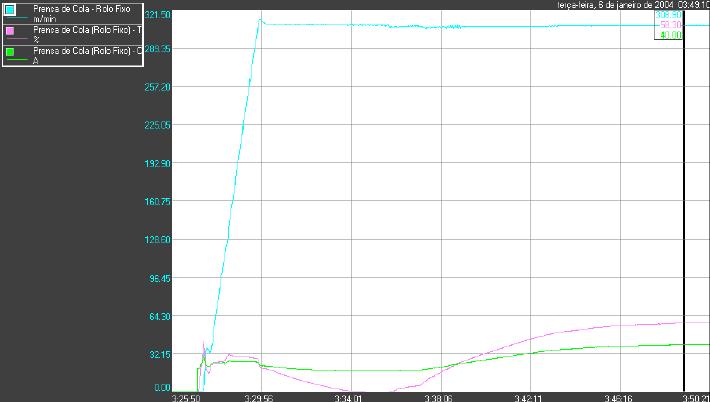Click the 321.50 label on the Y axis
The image size is (710, 402).
click(x=158, y=15)
